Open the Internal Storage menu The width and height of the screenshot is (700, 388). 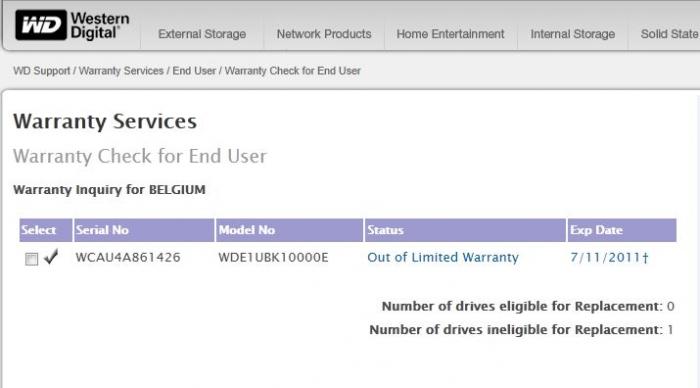coord(572,34)
